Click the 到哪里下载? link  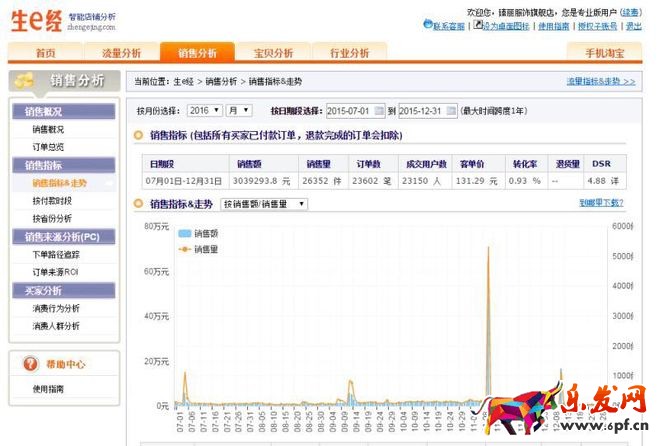click(601, 203)
